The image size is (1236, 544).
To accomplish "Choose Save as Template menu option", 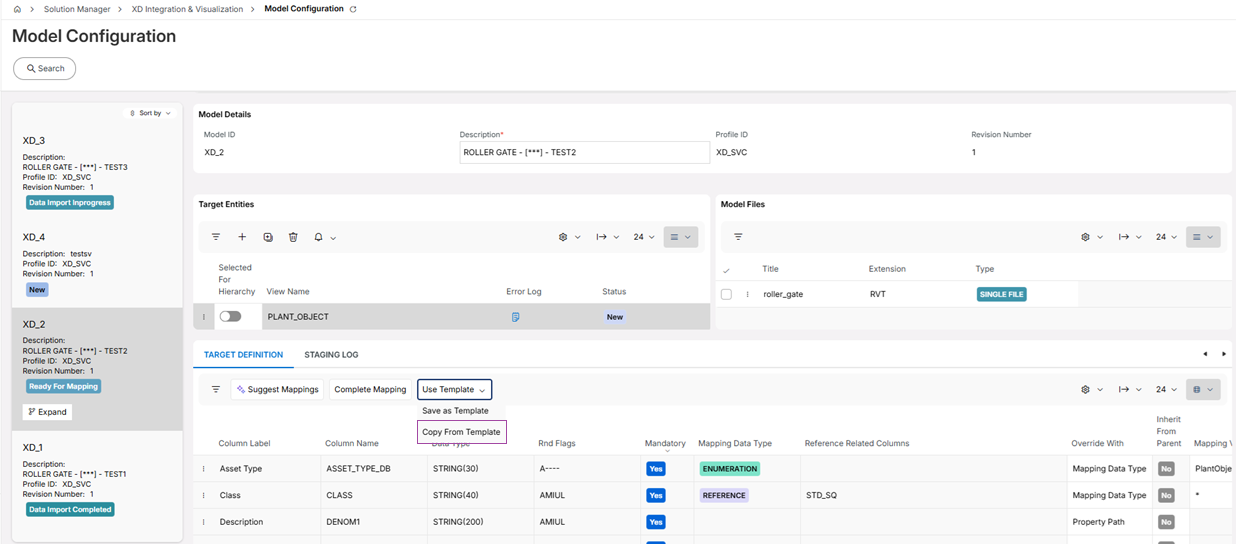I will coord(455,411).
